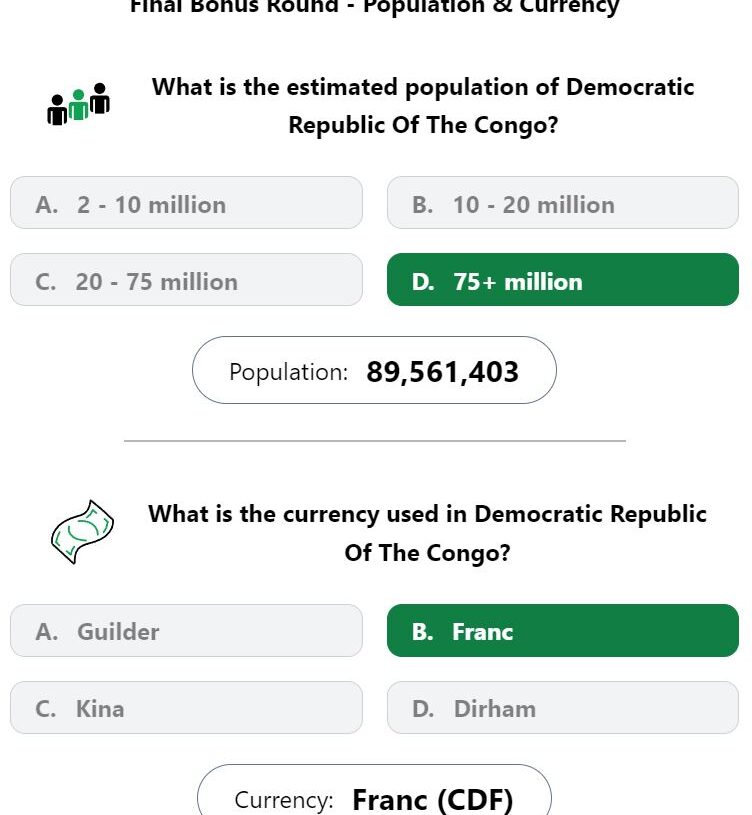Select answer A. 2 - 10 million

(x=186, y=203)
